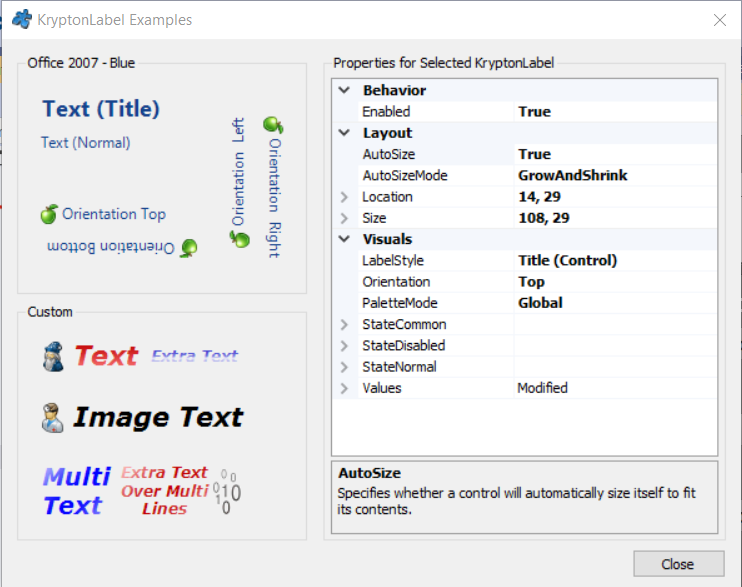Expand the Location property
Viewport: 742px width, 587px height.
(344, 197)
